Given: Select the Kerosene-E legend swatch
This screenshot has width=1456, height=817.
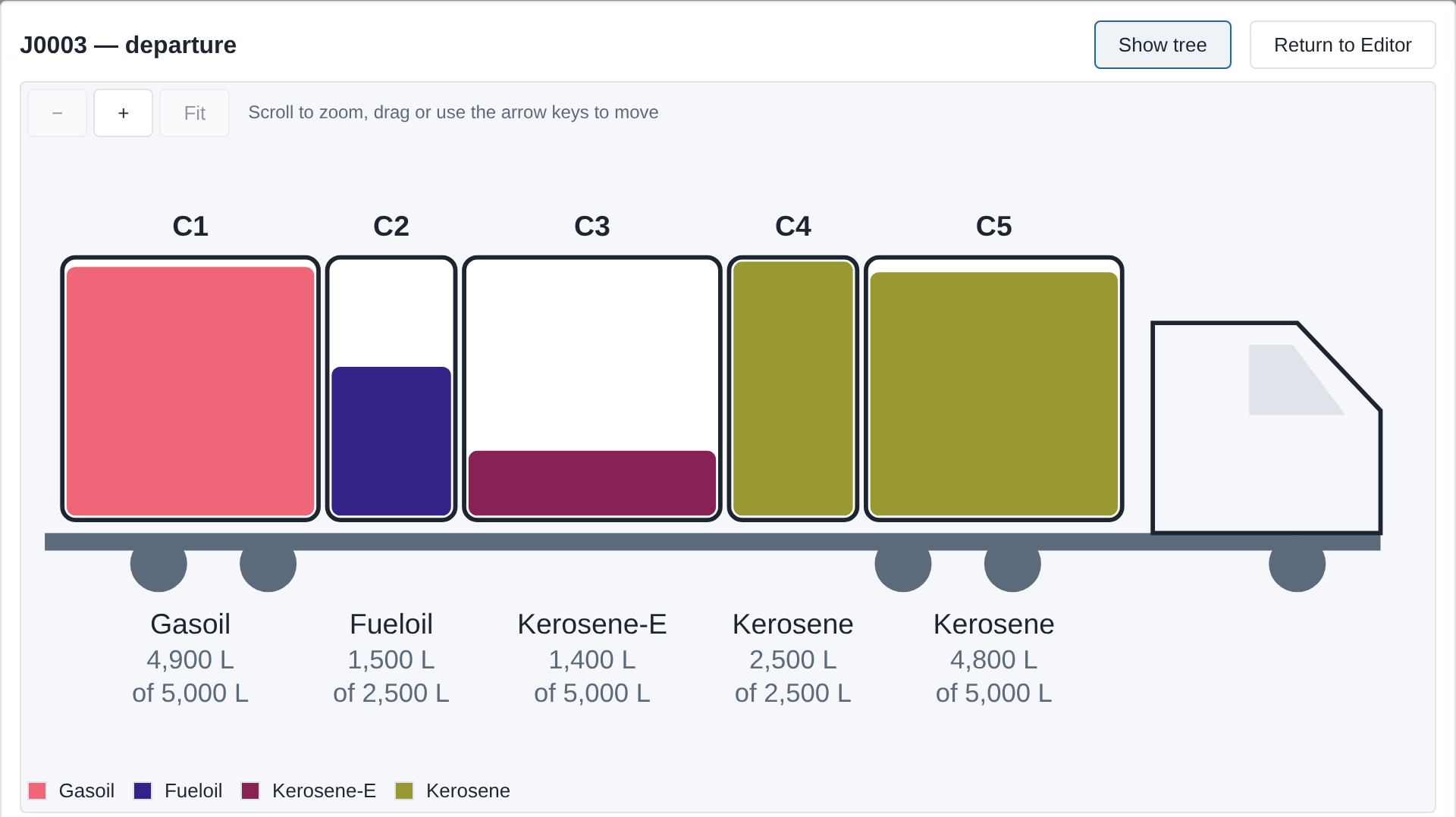Looking at the screenshot, I should (x=250, y=790).
